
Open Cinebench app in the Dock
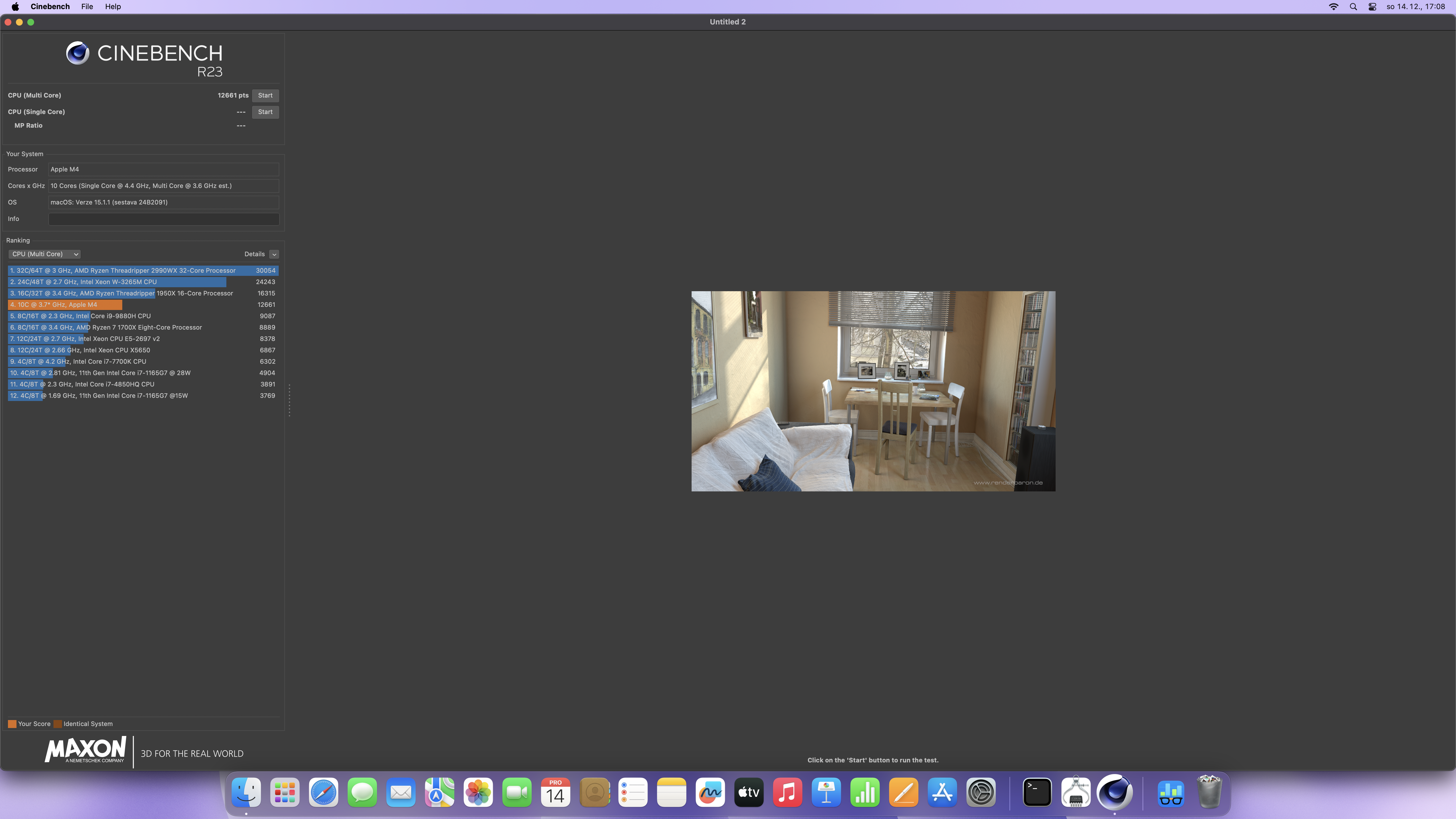(1114, 793)
